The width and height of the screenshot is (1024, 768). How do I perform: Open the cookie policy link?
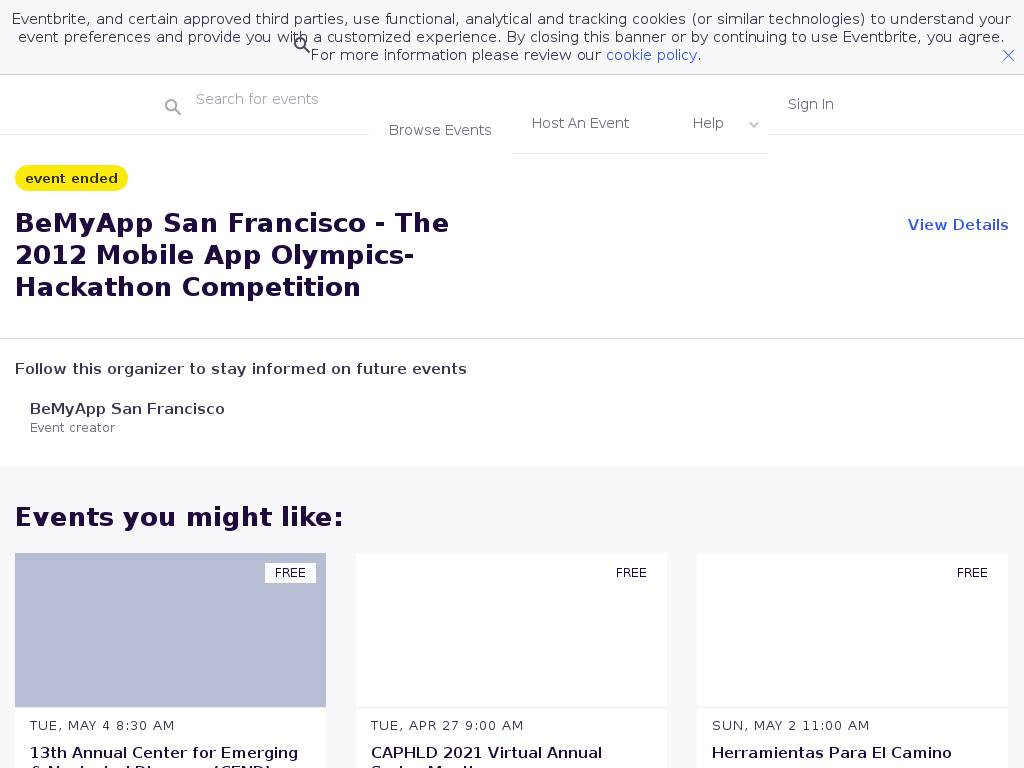[651, 55]
